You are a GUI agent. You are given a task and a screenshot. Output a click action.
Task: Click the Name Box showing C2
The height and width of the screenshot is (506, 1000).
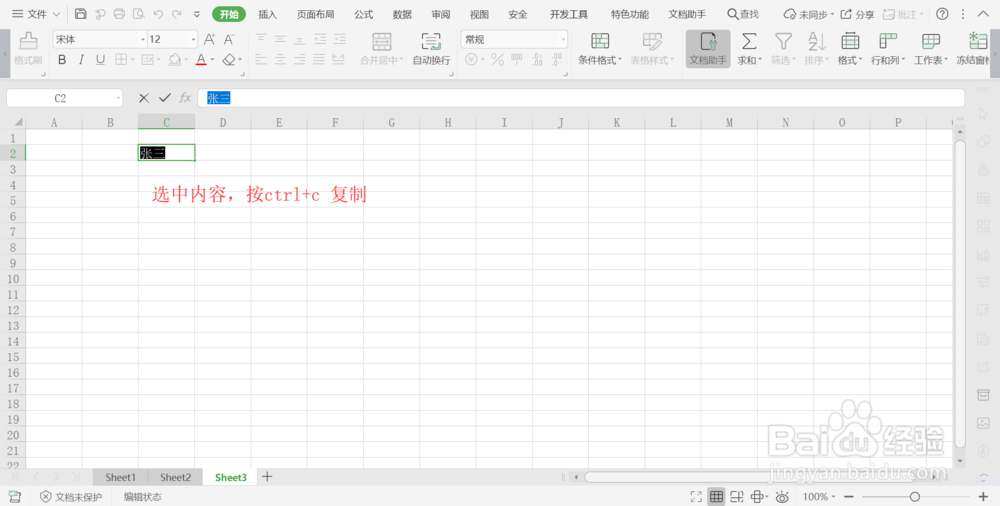64,98
